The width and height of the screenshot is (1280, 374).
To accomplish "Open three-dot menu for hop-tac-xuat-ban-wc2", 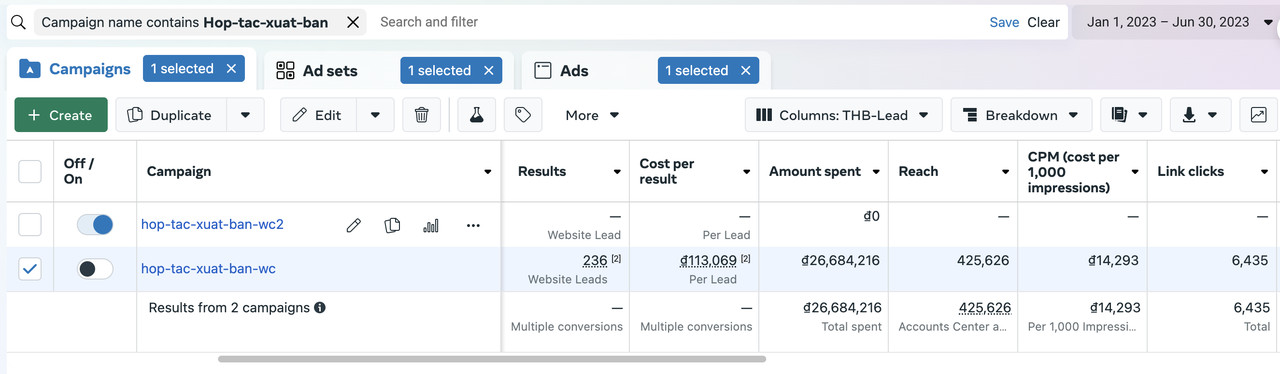I will click(x=473, y=226).
